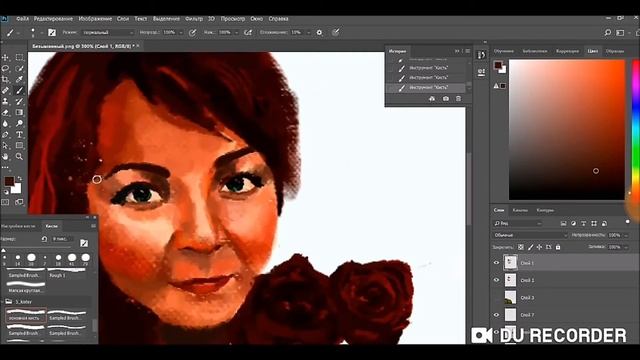Image resolution: width=640 pixels, height=360 pixels.
Task: Hide the selected Слой 1 layer
Action: pyautogui.click(x=496, y=263)
